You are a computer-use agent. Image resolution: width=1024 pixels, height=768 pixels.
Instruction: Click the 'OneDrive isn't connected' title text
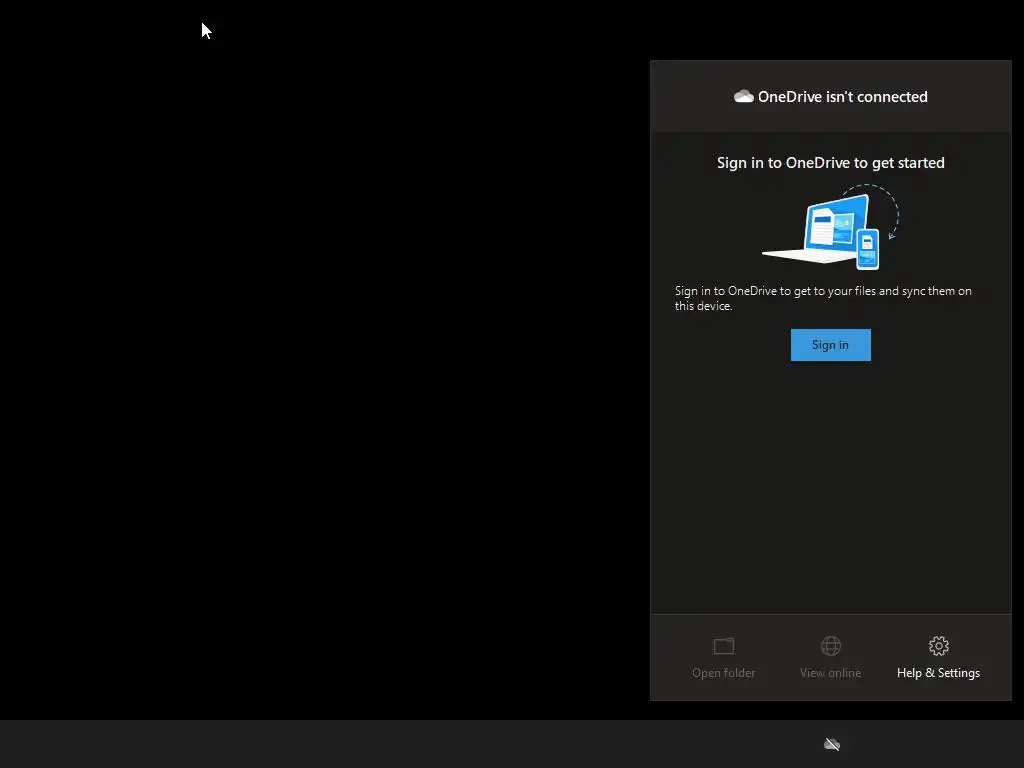click(842, 97)
